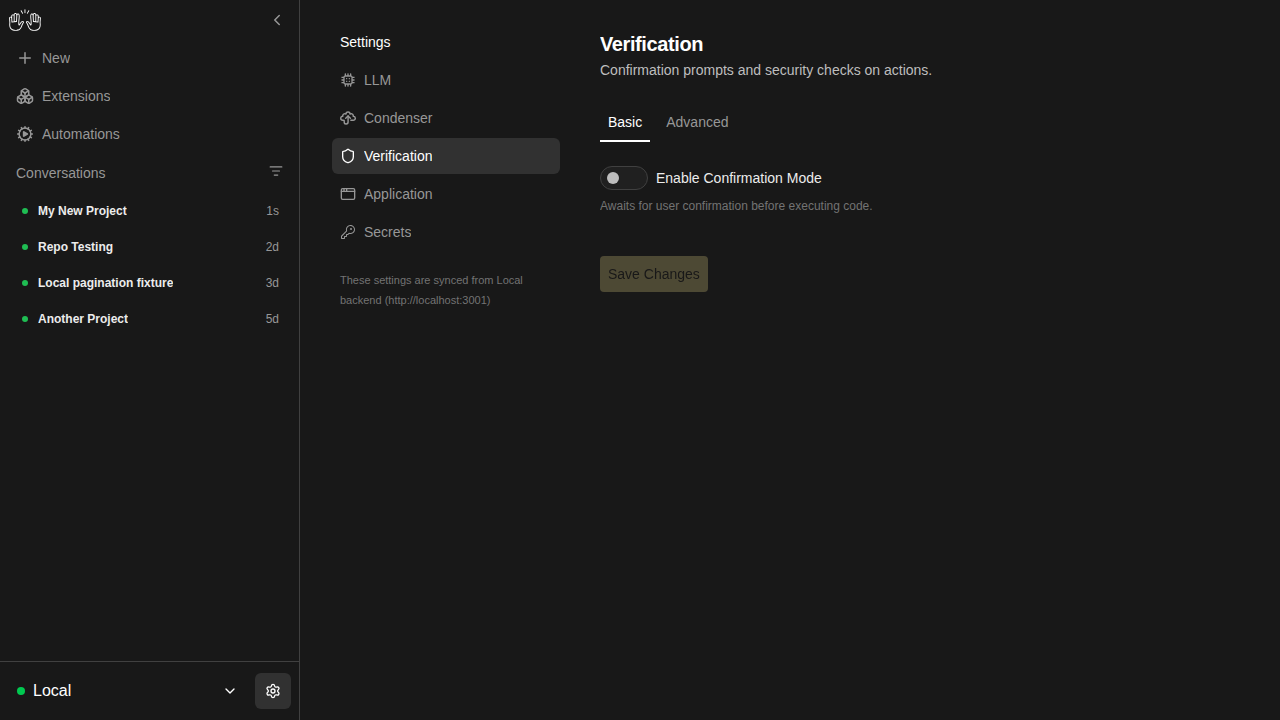Screen dimensions: 1280x720
Task: Open the Repo Testing conversation
Action: click(x=149, y=247)
